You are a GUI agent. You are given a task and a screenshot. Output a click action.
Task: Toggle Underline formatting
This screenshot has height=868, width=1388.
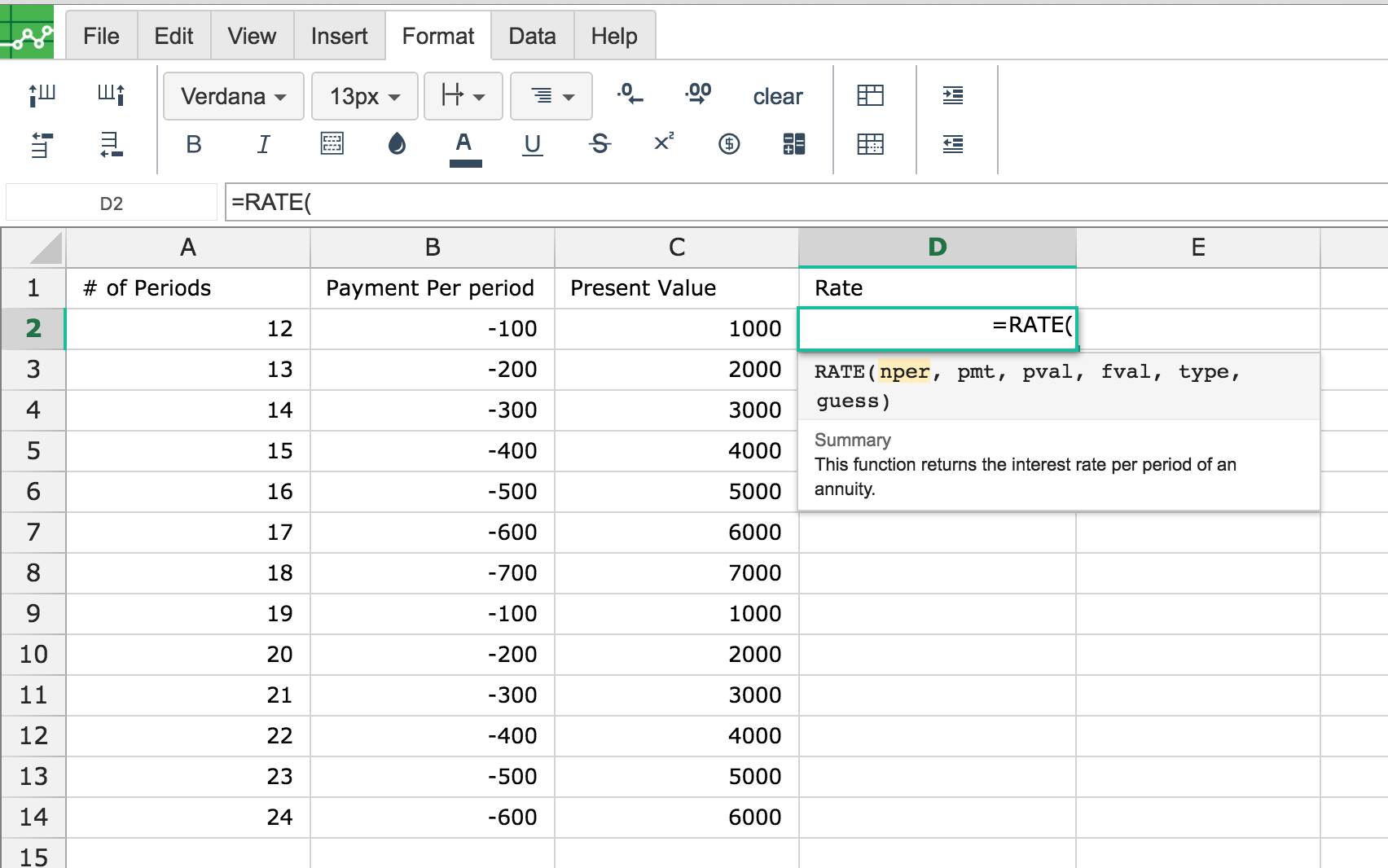[533, 144]
